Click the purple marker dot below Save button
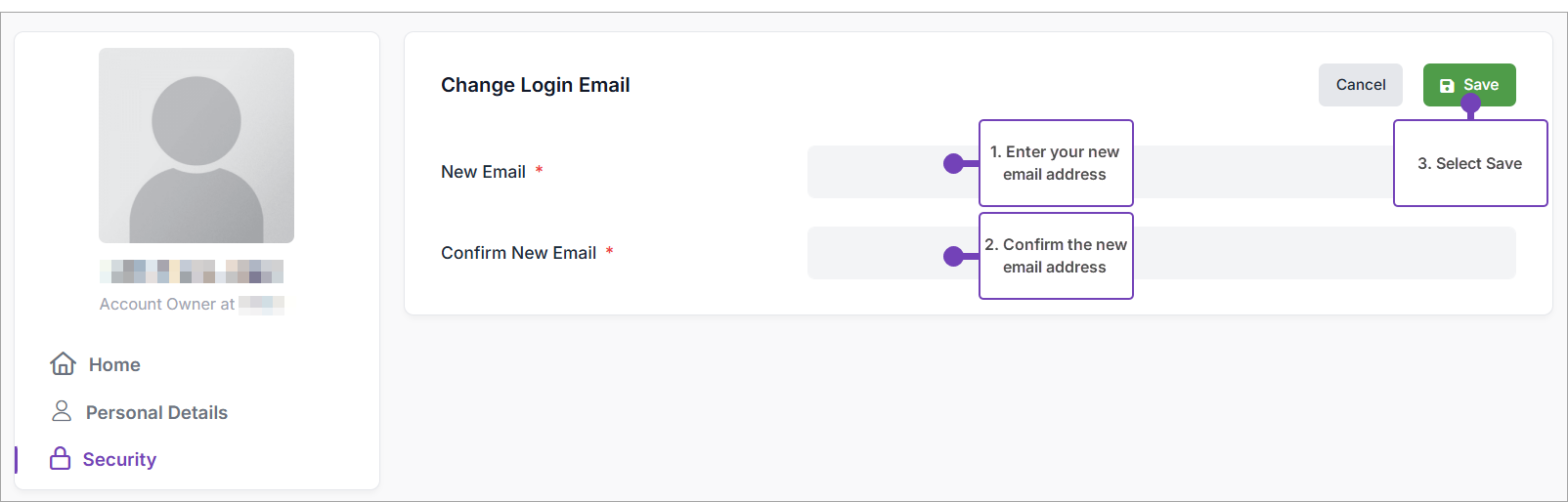The width and height of the screenshot is (1568, 502). (x=1470, y=103)
